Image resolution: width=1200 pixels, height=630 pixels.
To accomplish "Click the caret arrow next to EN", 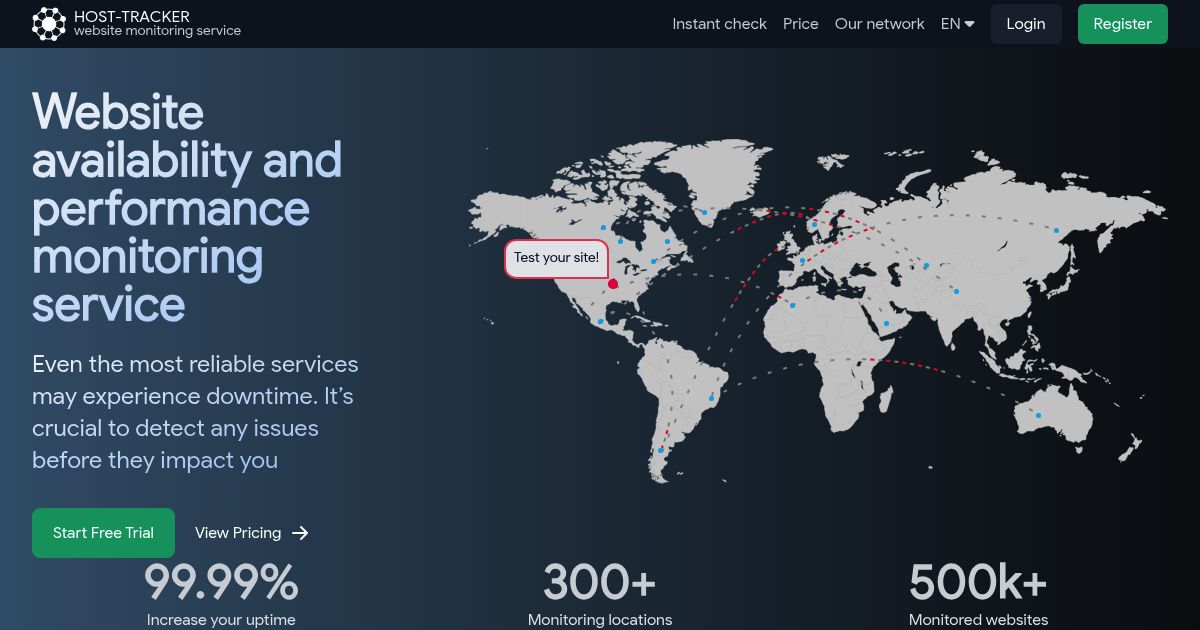I will (969, 24).
